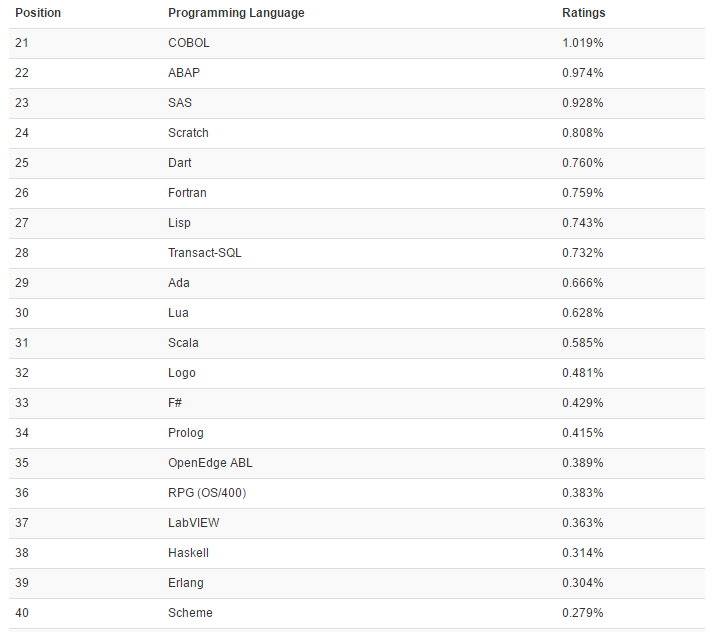Select the Ada rating value 0.666%

583,283
